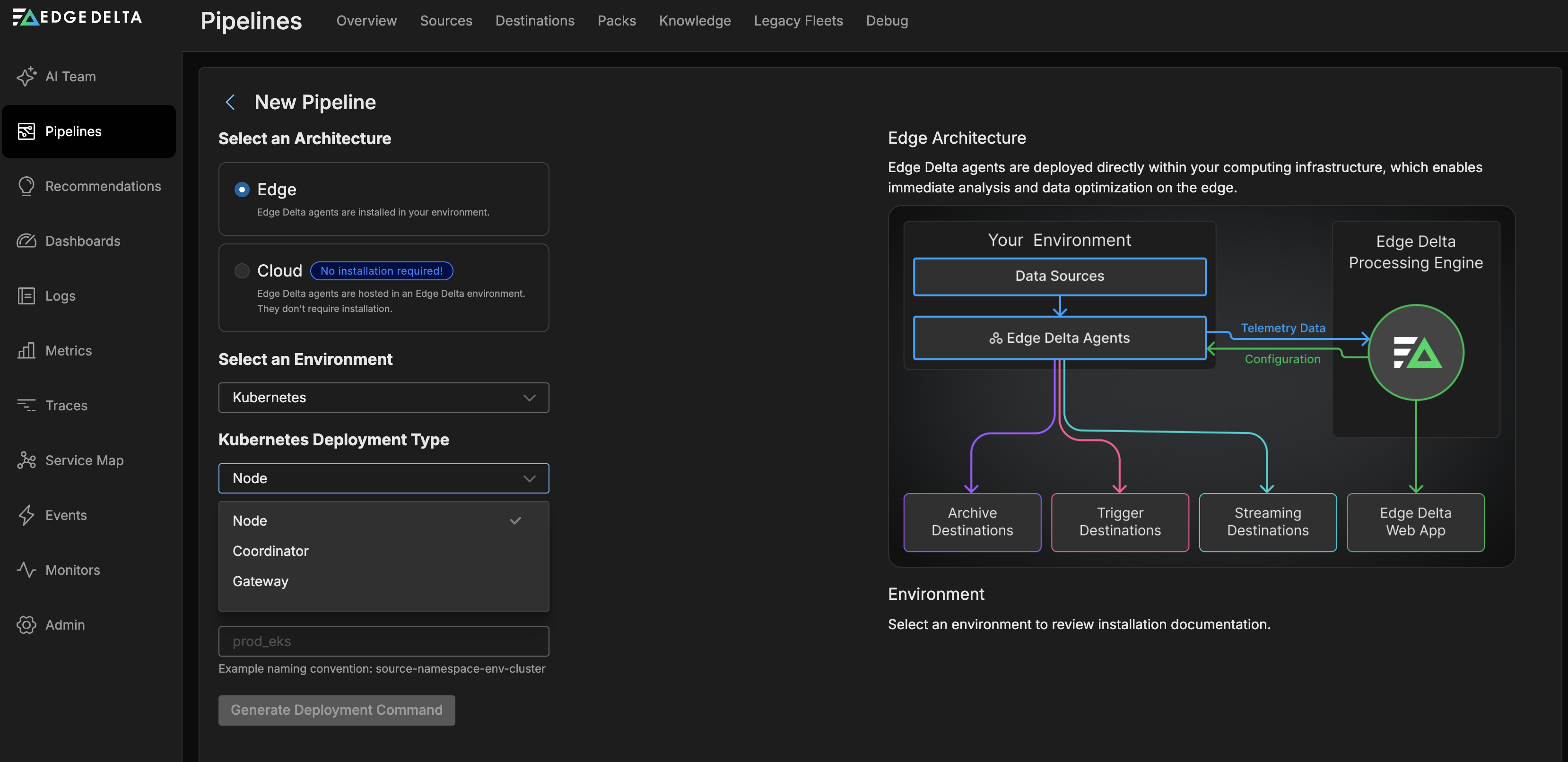
Task: Click the Edge Delta logo
Action: 77,17
